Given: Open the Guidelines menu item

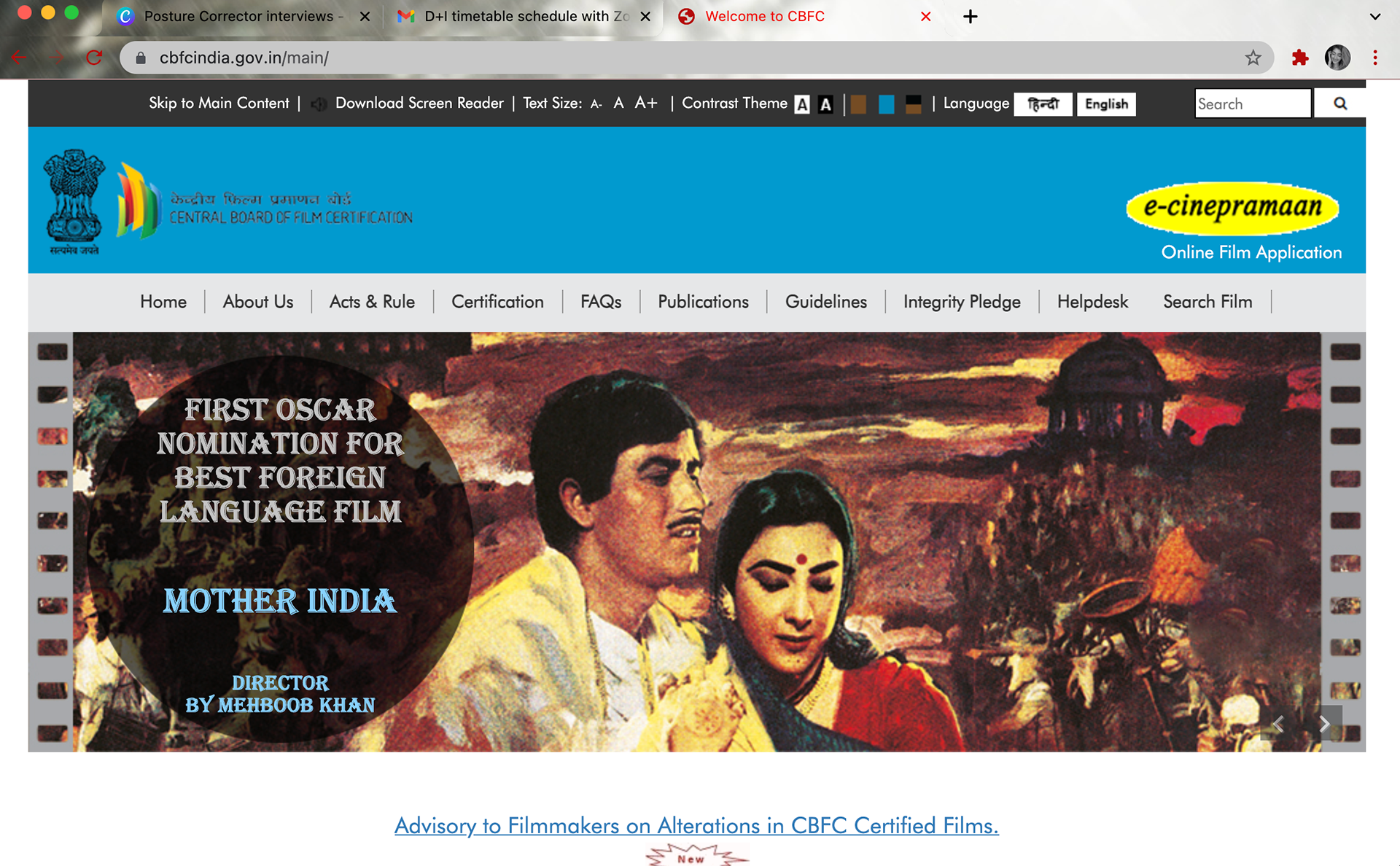Looking at the screenshot, I should click(x=826, y=302).
